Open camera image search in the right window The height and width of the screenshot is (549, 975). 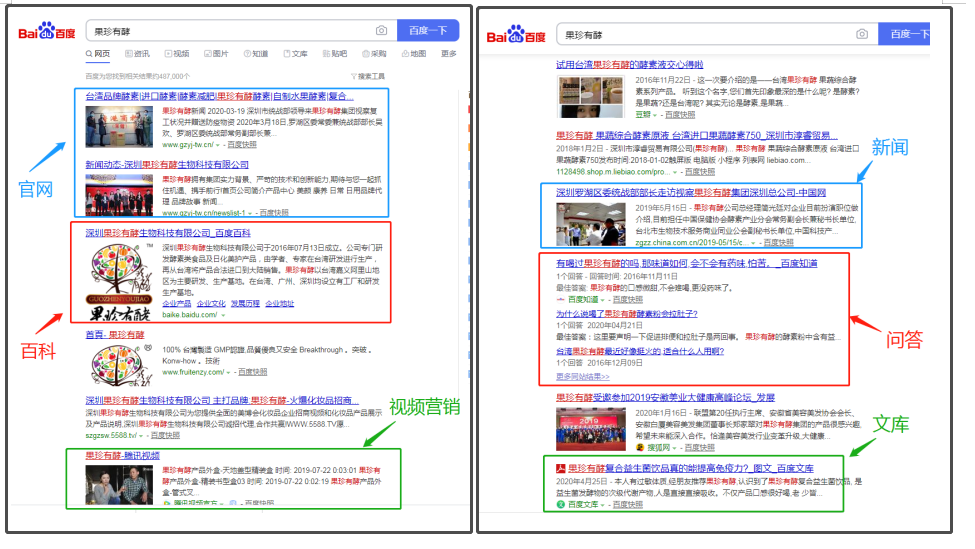[862, 34]
